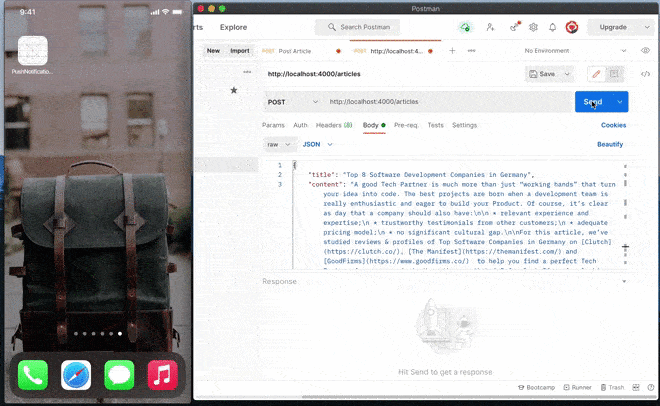Open the Bootcamp in the status bar
Screen dimensions: 660x406
coord(536,387)
